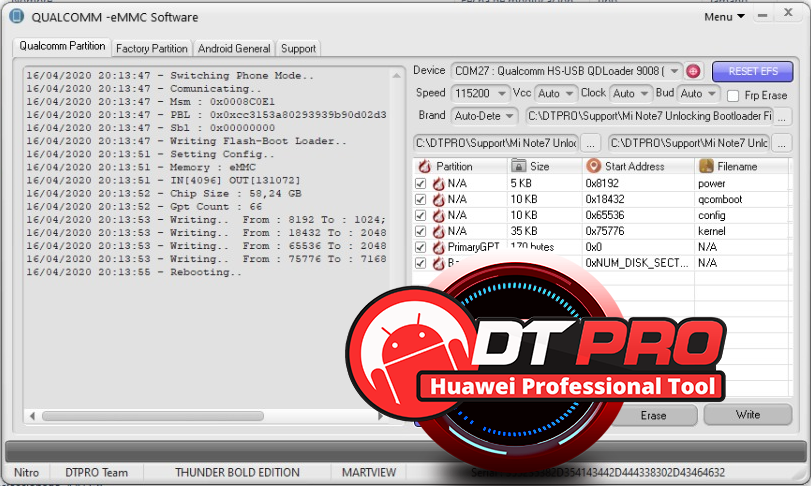The height and width of the screenshot is (486, 811).
Task: Uncheck the qcomboot partition checkbox
Action: coord(420,200)
